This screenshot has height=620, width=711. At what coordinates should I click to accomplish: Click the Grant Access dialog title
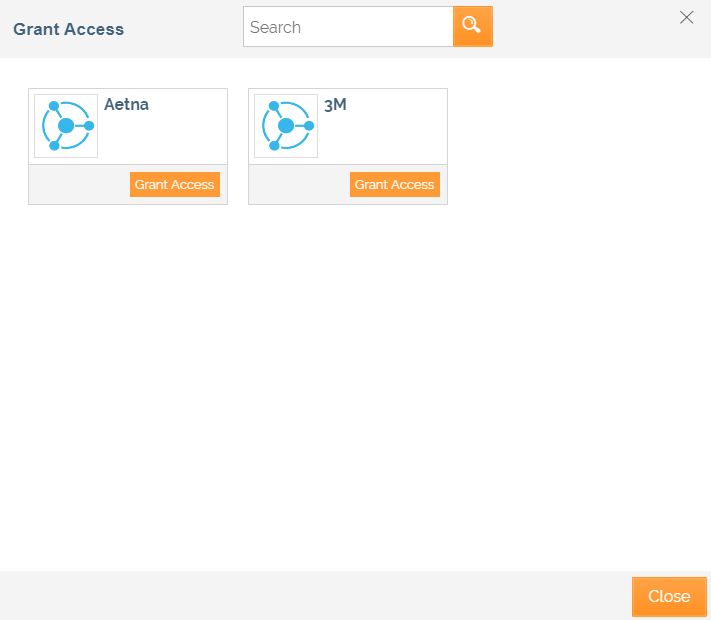coord(68,29)
